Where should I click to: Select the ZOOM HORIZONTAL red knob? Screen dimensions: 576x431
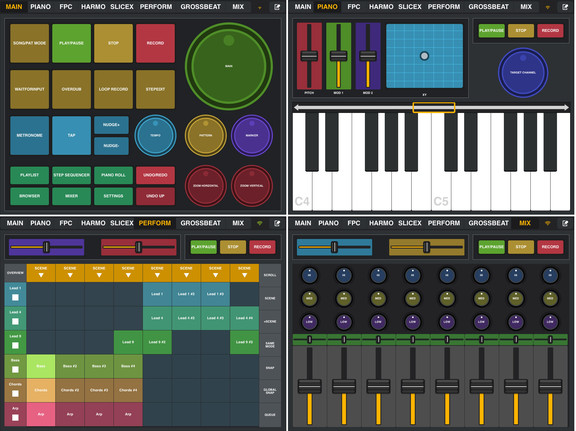point(206,186)
